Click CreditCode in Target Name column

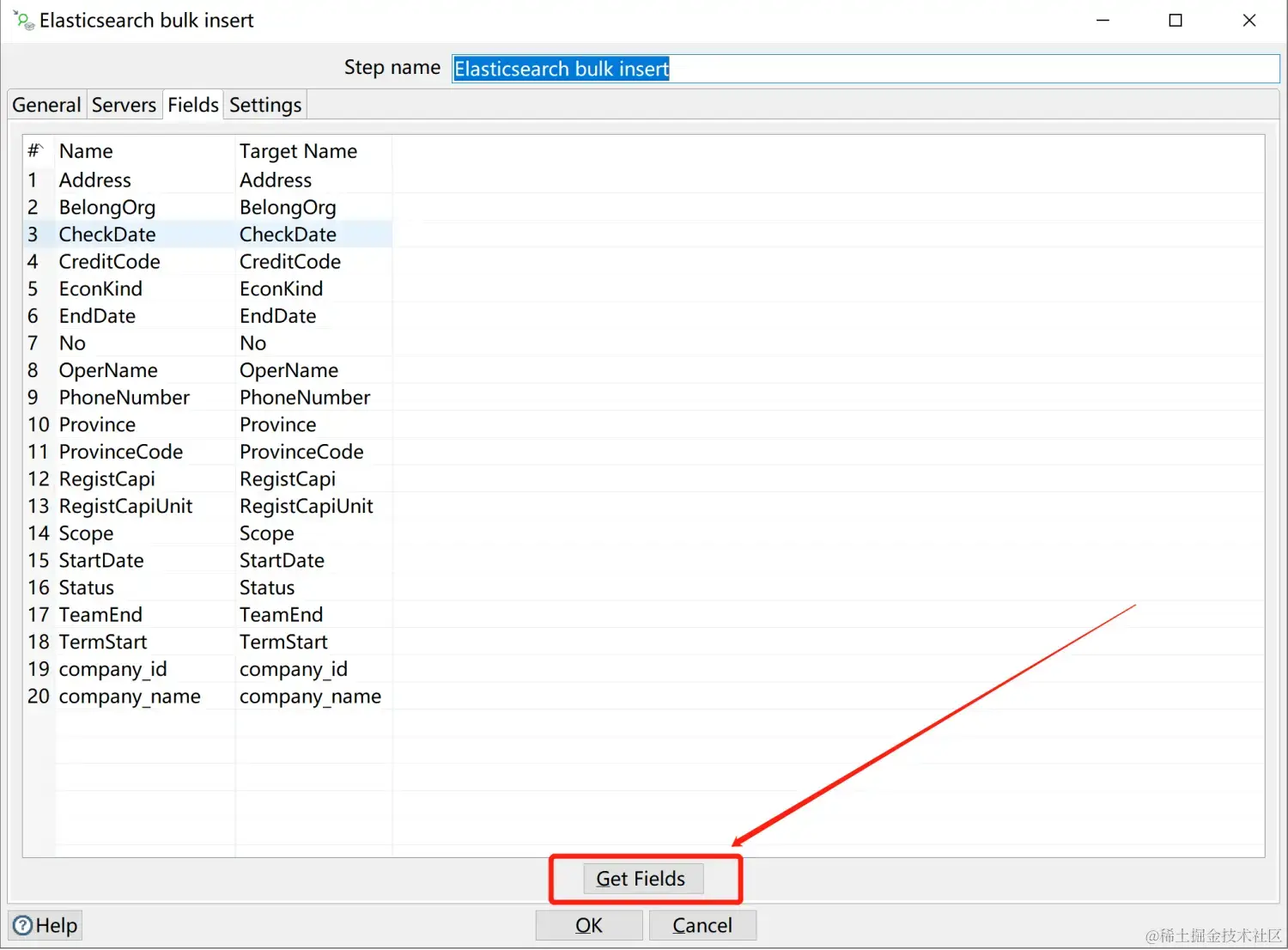coord(313,262)
